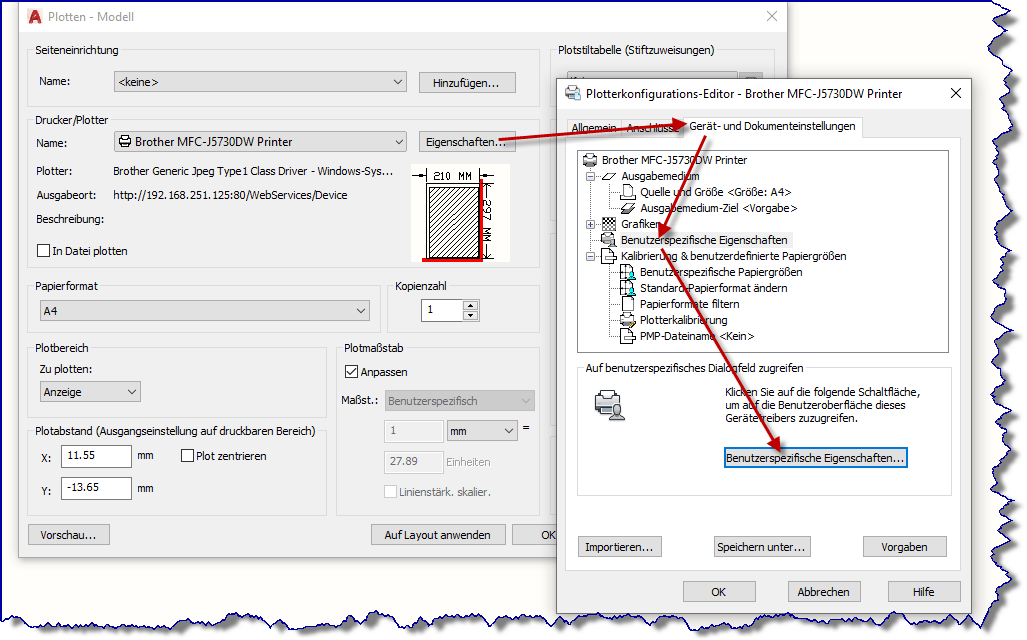Click the paper size preview thumbnail

[x=458, y=214]
